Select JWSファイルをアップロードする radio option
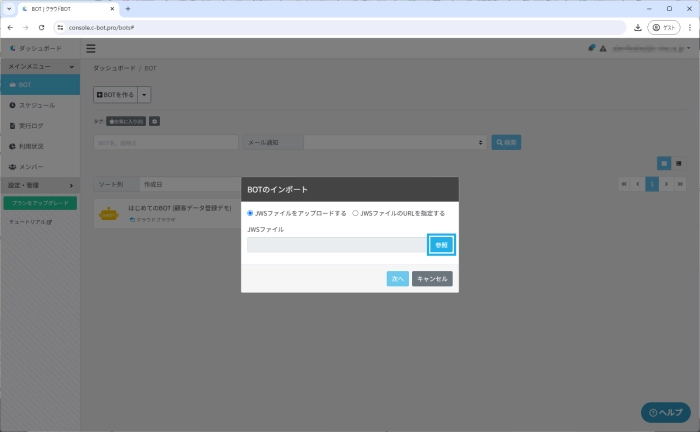The height and width of the screenshot is (432, 700). pos(250,213)
